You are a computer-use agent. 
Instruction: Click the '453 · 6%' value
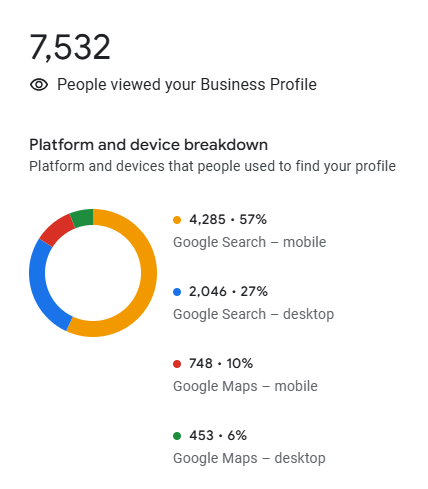(x=218, y=436)
